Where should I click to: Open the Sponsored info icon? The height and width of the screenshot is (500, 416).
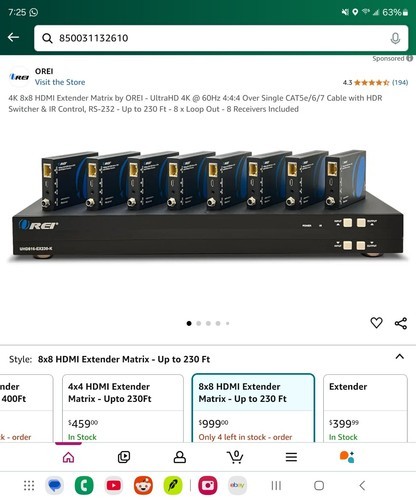(409, 58)
